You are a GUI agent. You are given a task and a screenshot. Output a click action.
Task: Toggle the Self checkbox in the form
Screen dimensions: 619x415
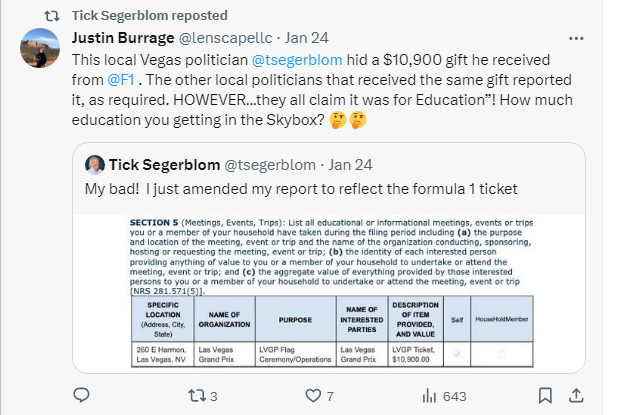[457, 353]
